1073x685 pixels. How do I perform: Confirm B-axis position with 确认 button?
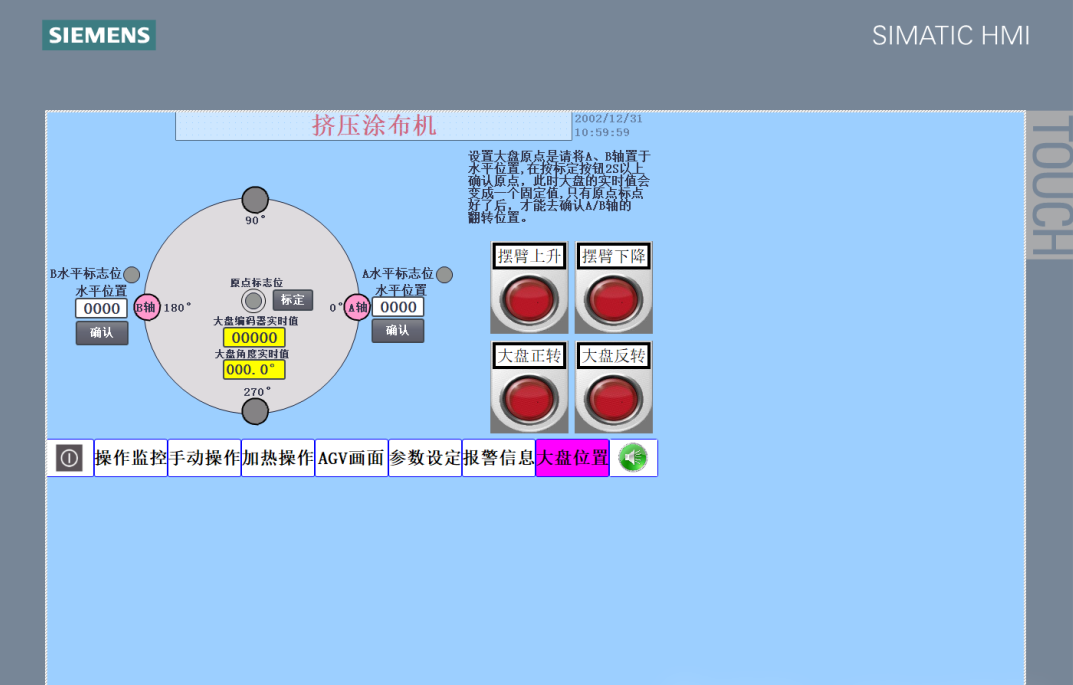pos(102,333)
